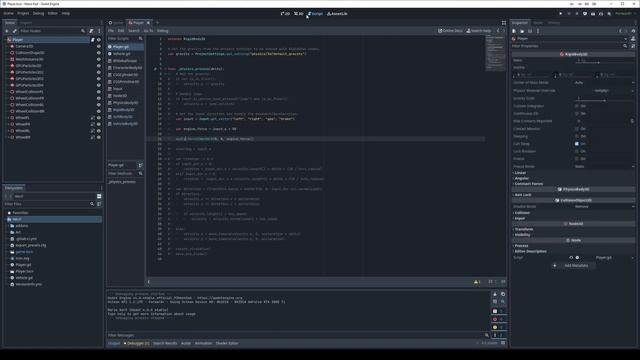Expand the WheelFL tree node

[9, 118]
